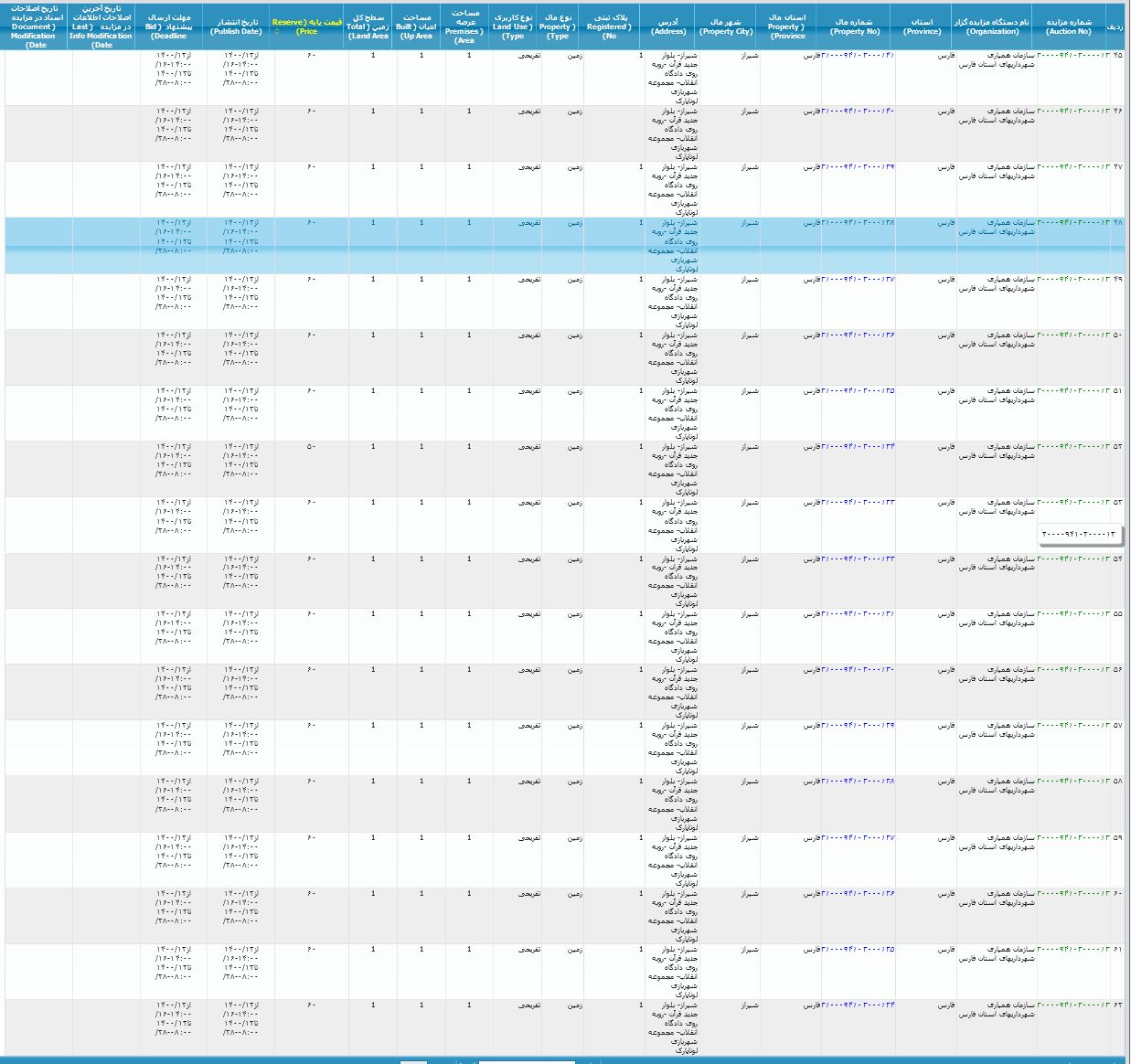This screenshot has height=1064, width=1131.
Task: Click the Document Modification Date column header
Action: point(37,27)
